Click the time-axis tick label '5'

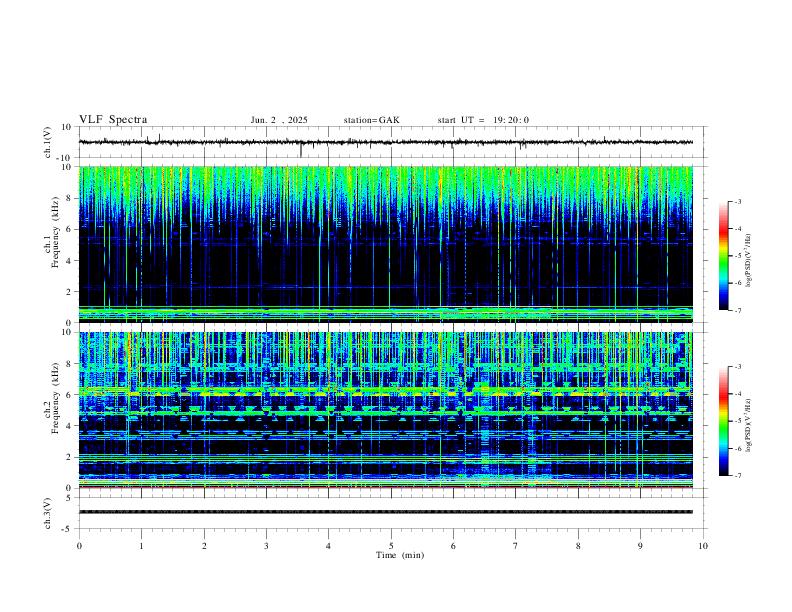(x=391, y=546)
